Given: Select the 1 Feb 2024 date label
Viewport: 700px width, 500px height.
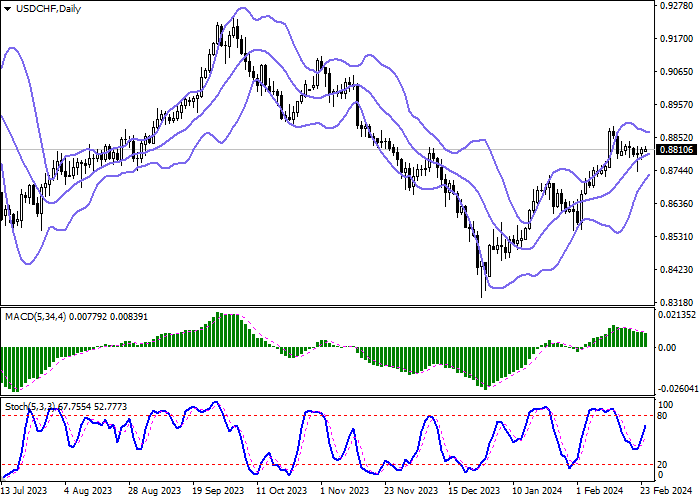Looking at the screenshot, I should pos(599,491).
